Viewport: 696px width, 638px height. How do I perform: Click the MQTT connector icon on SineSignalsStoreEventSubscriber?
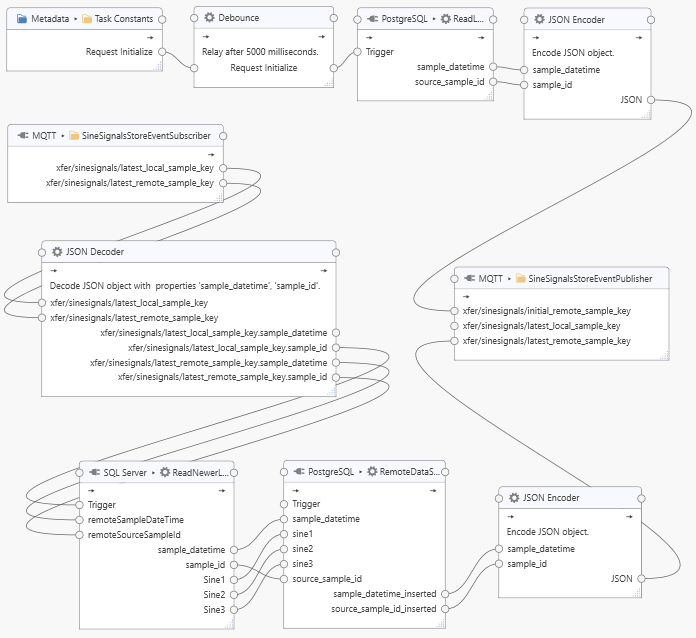[23, 135]
